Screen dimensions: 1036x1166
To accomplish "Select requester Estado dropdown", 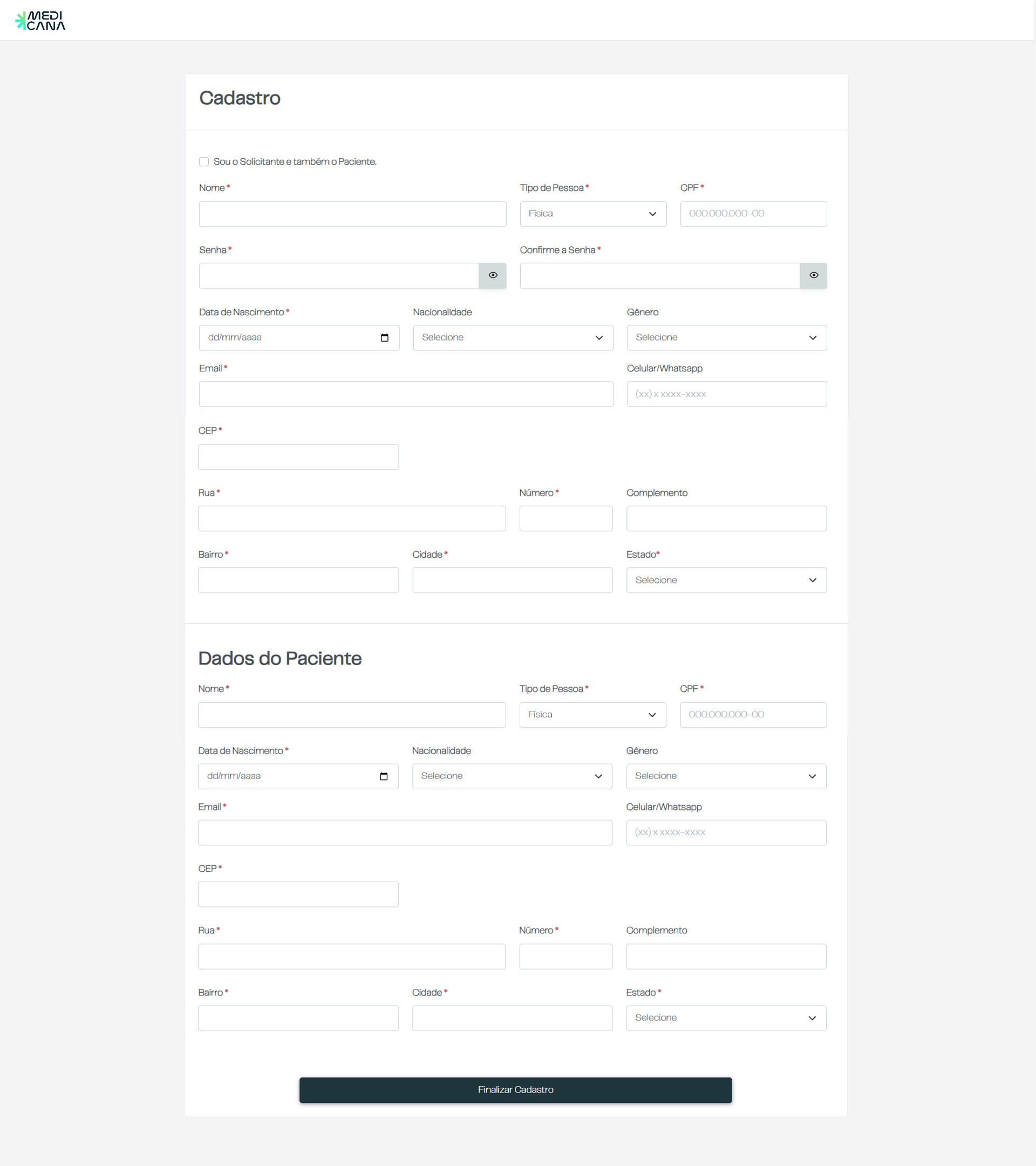I will tap(726, 580).
